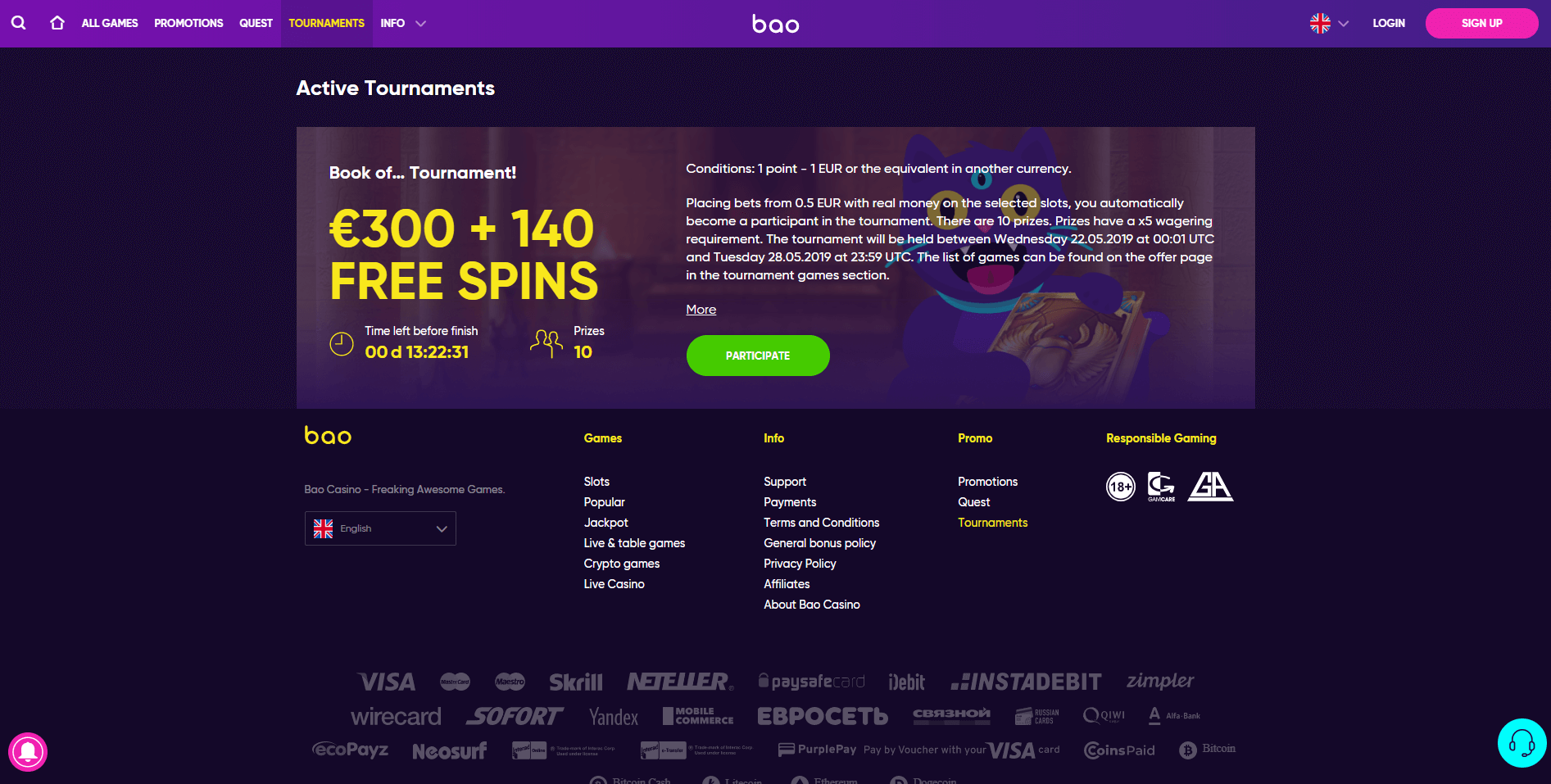Go to the home icon
Image resolution: width=1551 pixels, height=784 pixels.
(x=57, y=23)
